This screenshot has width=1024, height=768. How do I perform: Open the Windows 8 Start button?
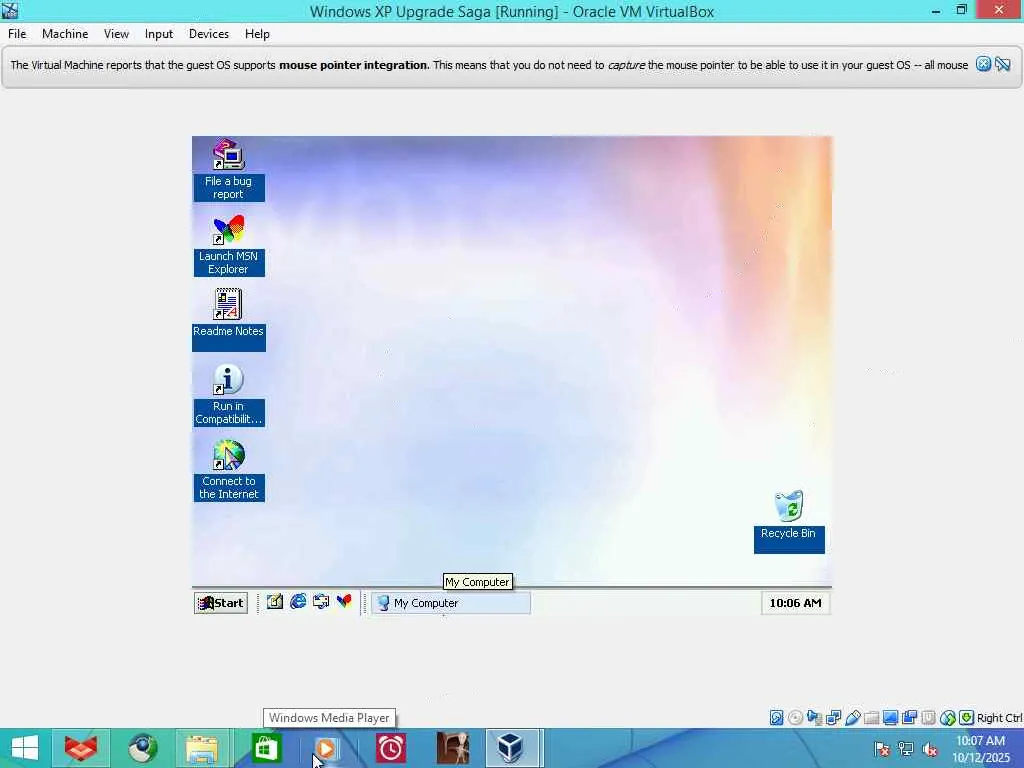click(25, 748)
